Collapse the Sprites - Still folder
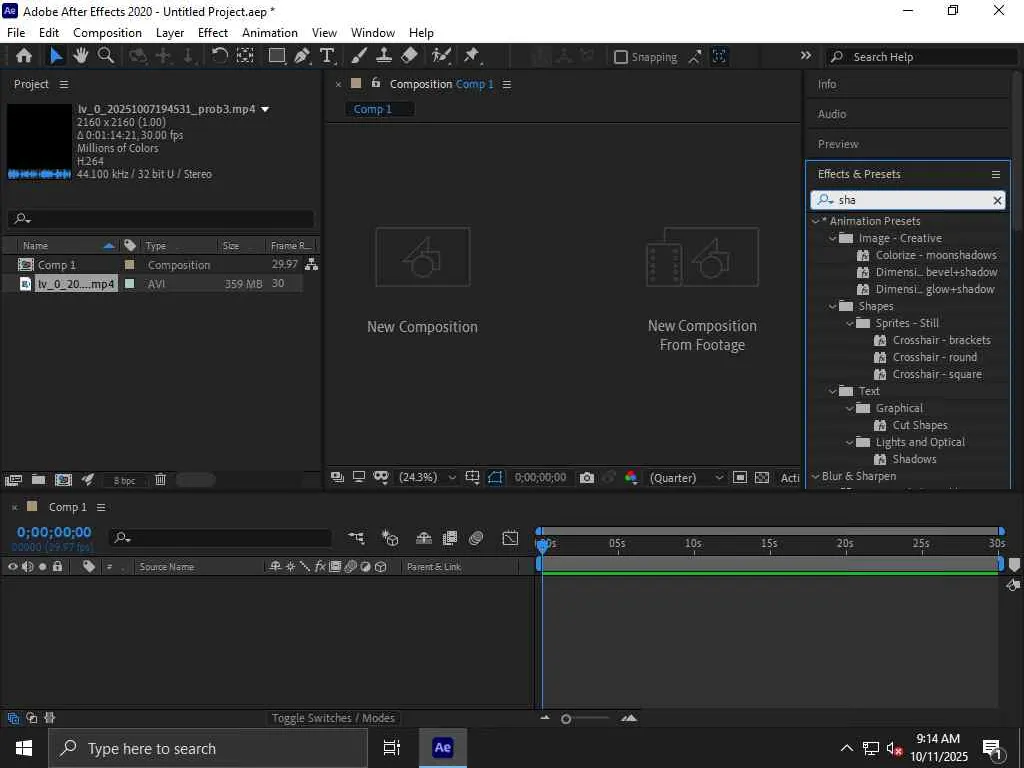 [850, 323]
